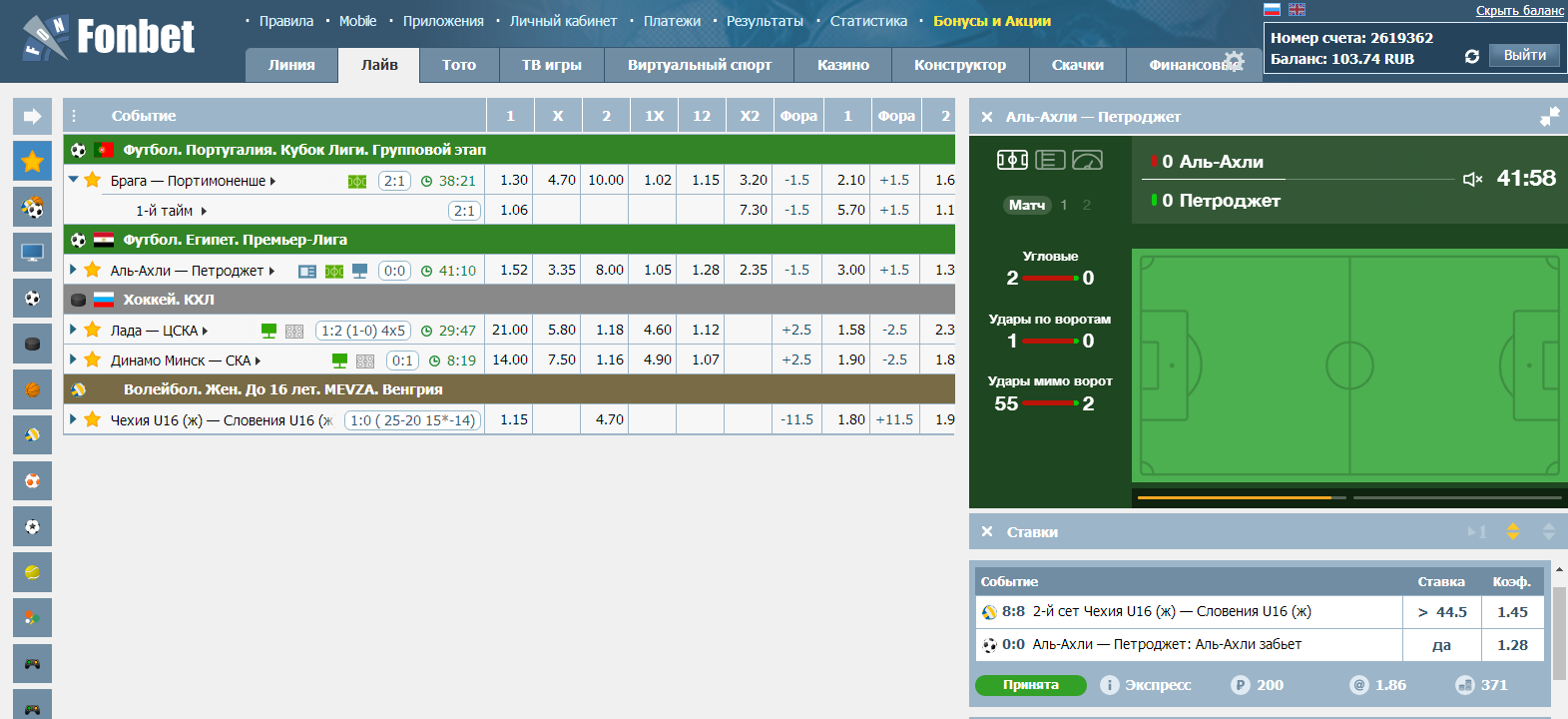The width and height of the screenshot is (1568, 719).
Task: Open the Личный кабинет link
Action: (x=563, y=21)
